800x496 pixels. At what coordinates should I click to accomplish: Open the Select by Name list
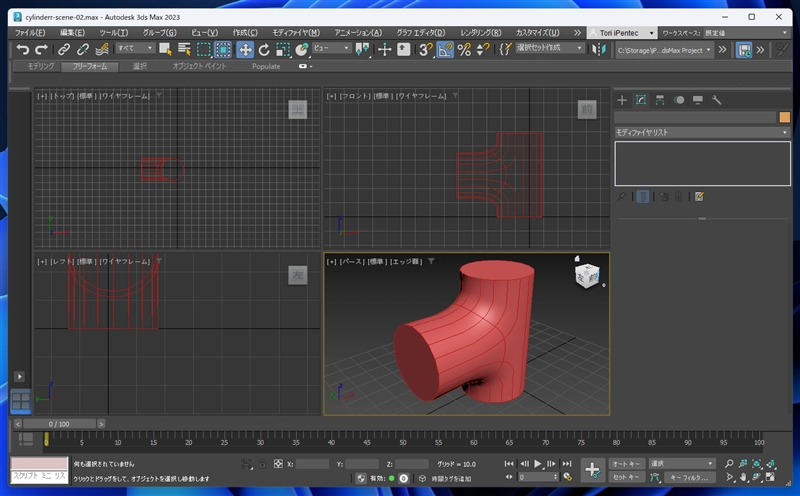184,49
